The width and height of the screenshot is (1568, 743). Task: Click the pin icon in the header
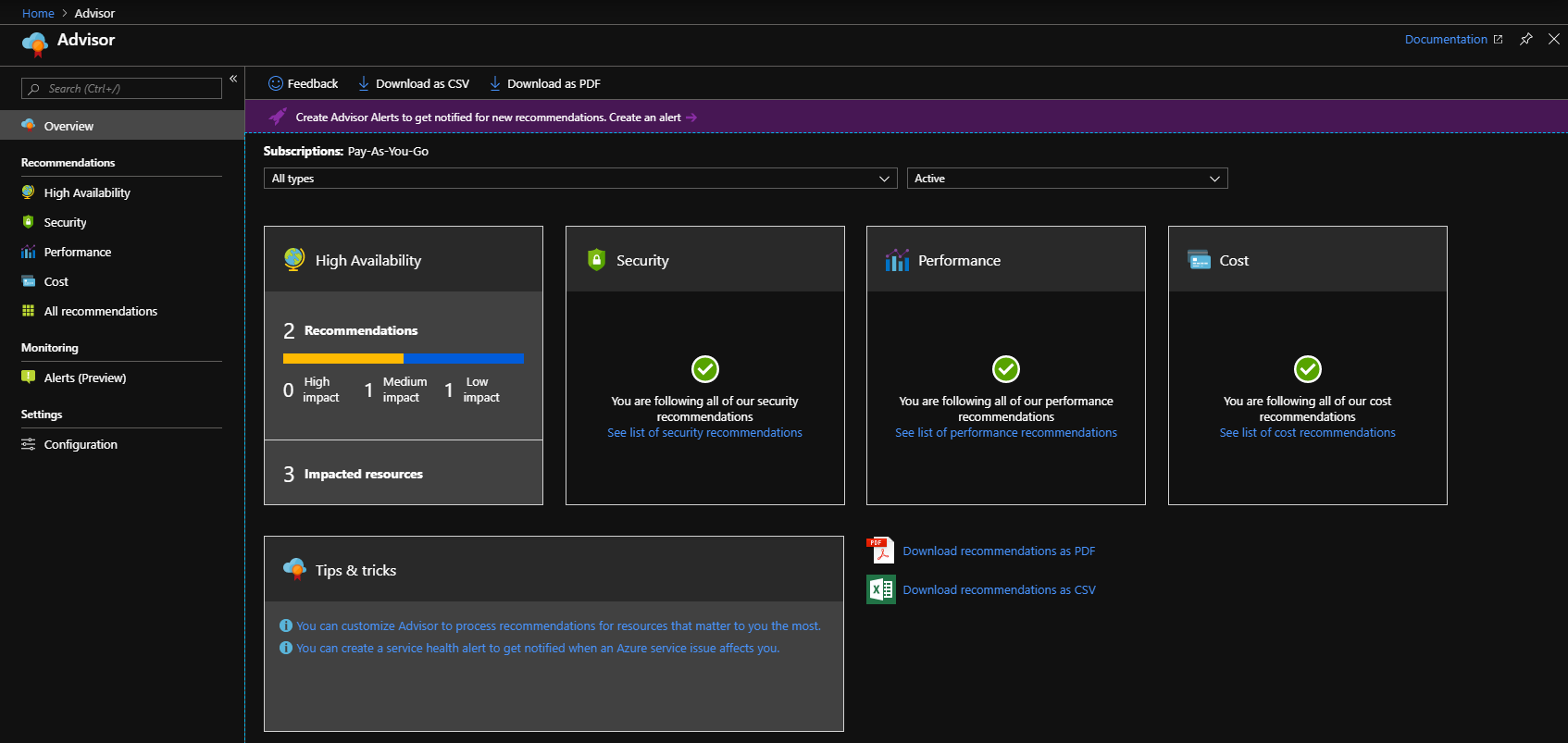pyautogui.click(x=1526, y=39)
